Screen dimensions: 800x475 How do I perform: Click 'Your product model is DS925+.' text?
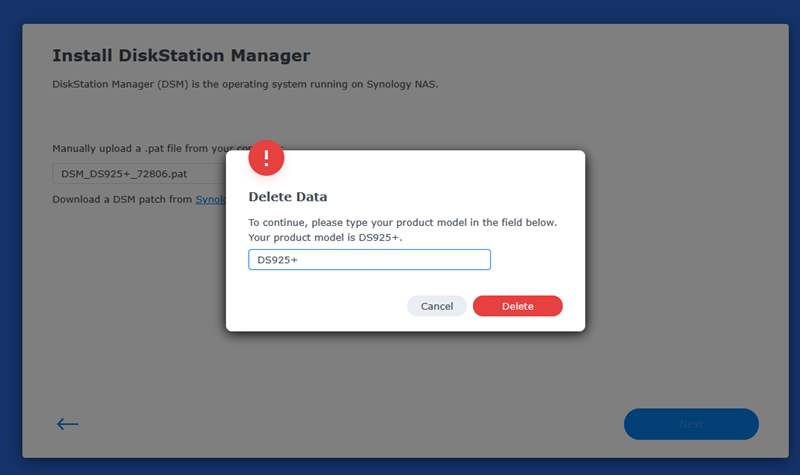pyautogui.click(x=325, y=238)
